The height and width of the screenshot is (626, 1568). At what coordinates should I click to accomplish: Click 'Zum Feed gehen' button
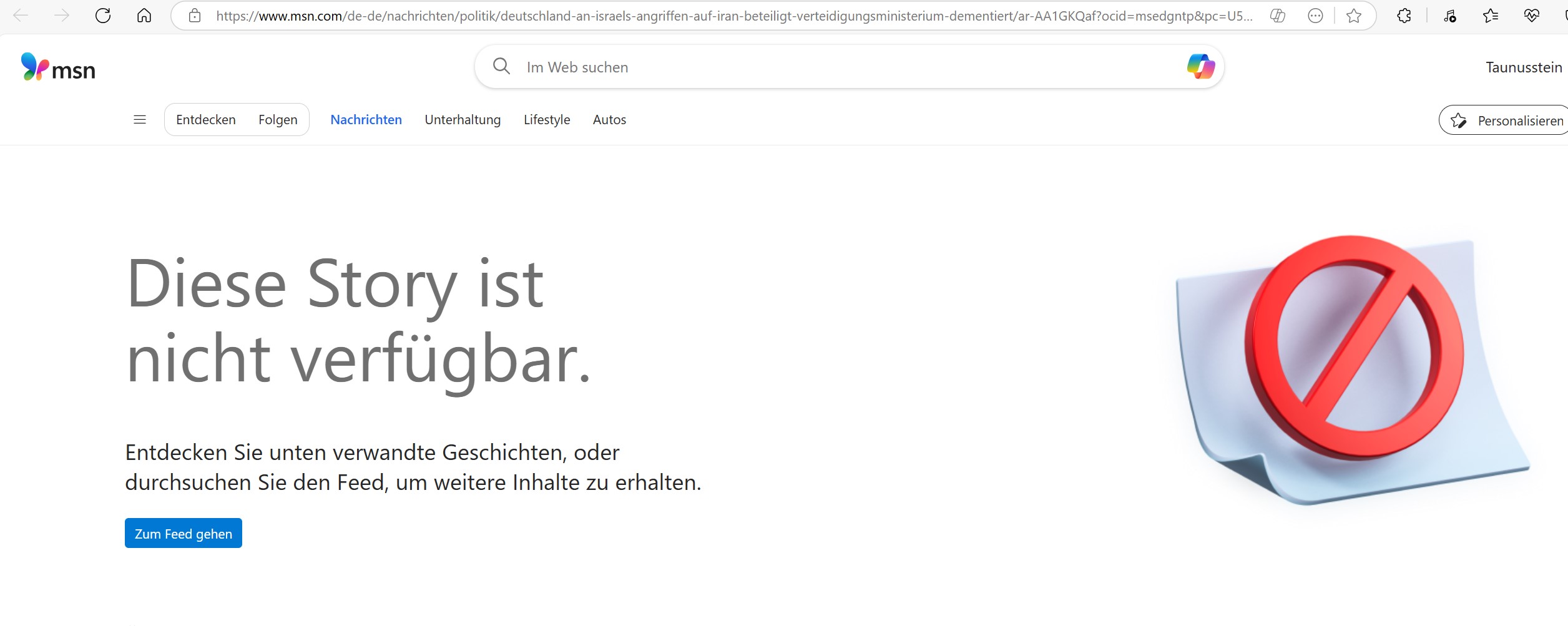[184, 533]
